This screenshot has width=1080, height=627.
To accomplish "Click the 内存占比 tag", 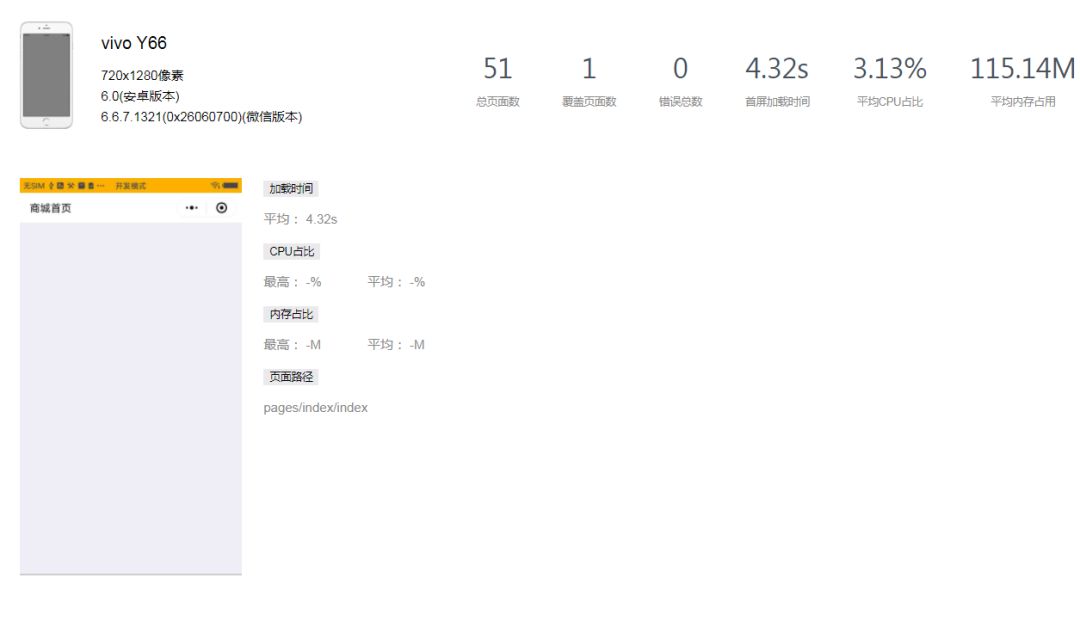I will pyautogui.click(x=291, y=314).
